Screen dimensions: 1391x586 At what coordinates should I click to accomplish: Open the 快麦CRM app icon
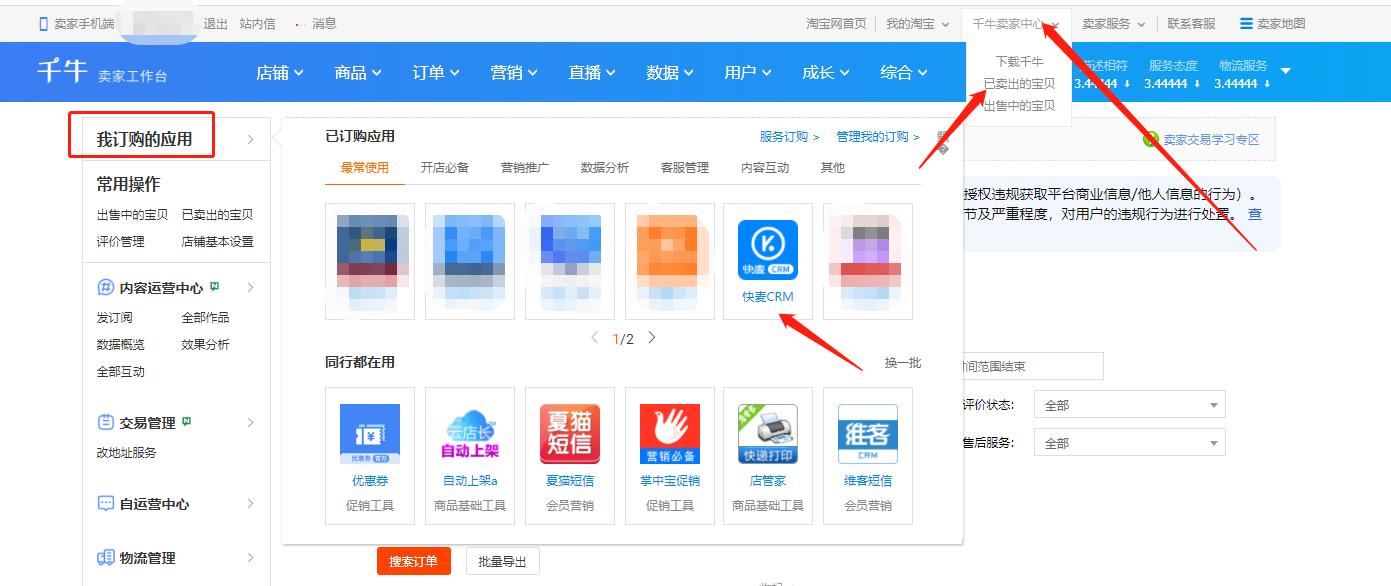768,250
